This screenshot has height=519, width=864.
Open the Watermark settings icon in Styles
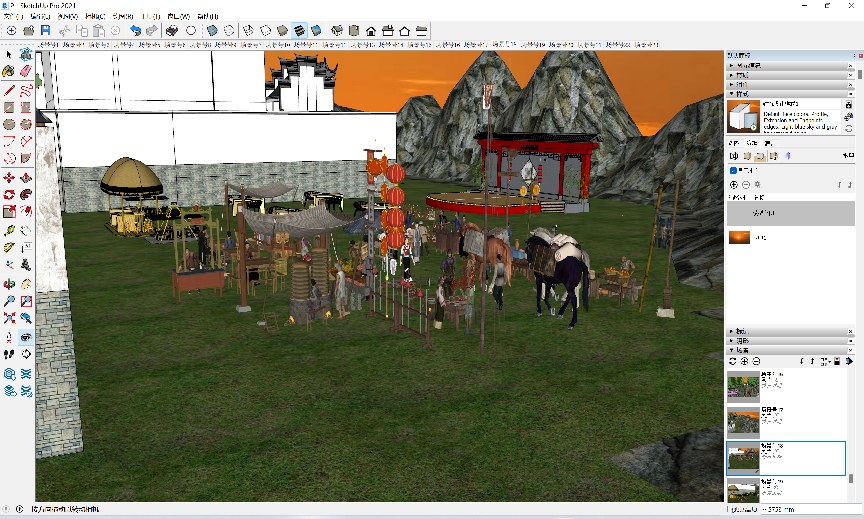tap(772, 156)
